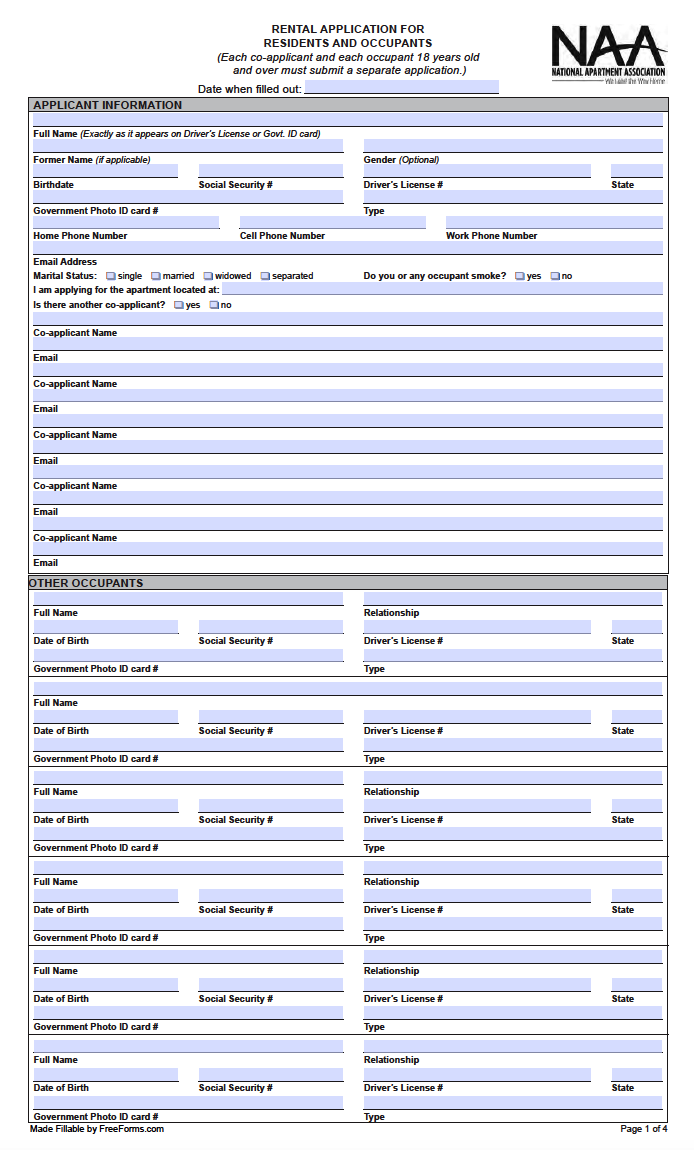The height and width of the screenshot is (1150, 694).
Task: Focus the Cell Phone Number field
Action: (332, 222)
